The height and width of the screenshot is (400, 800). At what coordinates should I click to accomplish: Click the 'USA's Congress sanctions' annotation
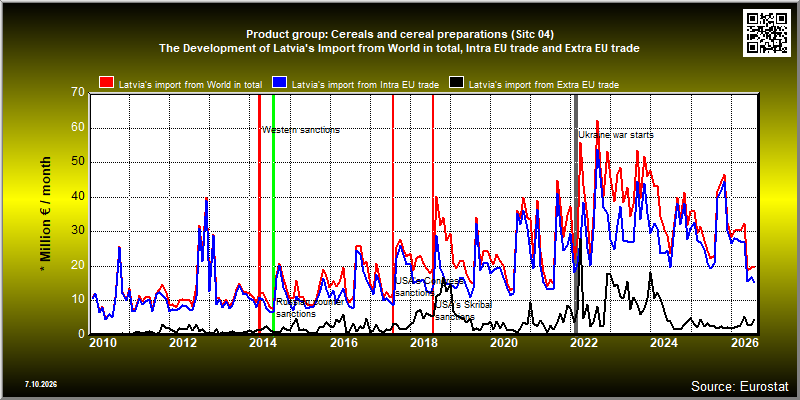click(430, 287)
